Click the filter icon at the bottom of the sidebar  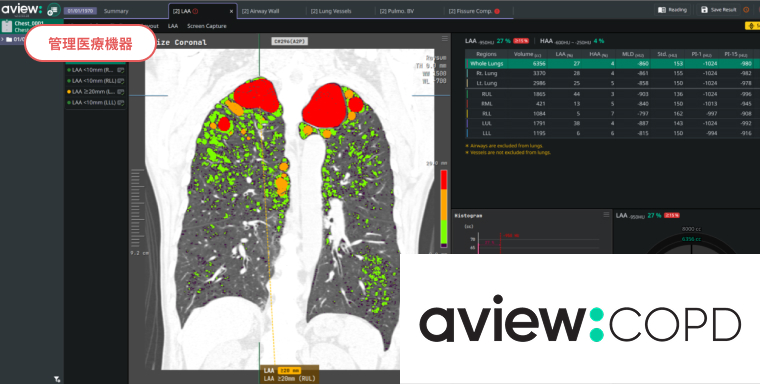tap(57, 379)
